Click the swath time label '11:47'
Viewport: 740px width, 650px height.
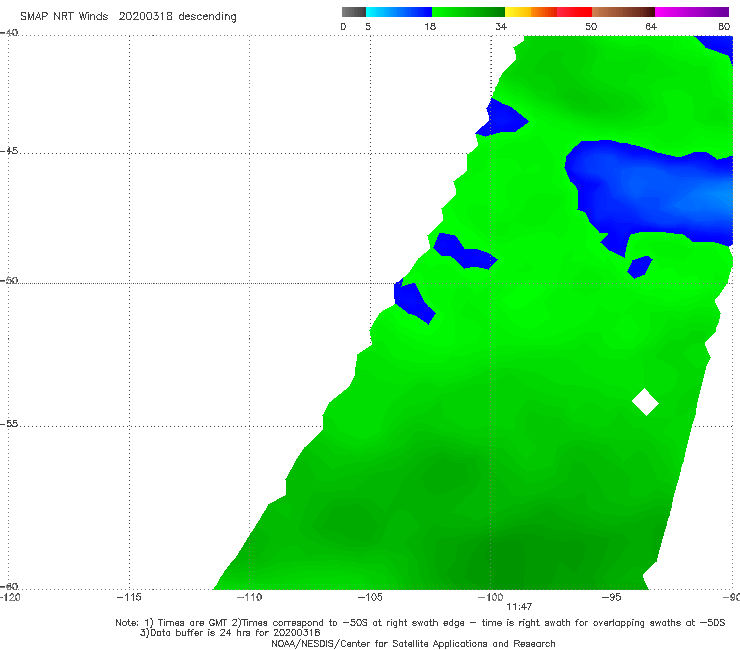click(x=519, y=607)
